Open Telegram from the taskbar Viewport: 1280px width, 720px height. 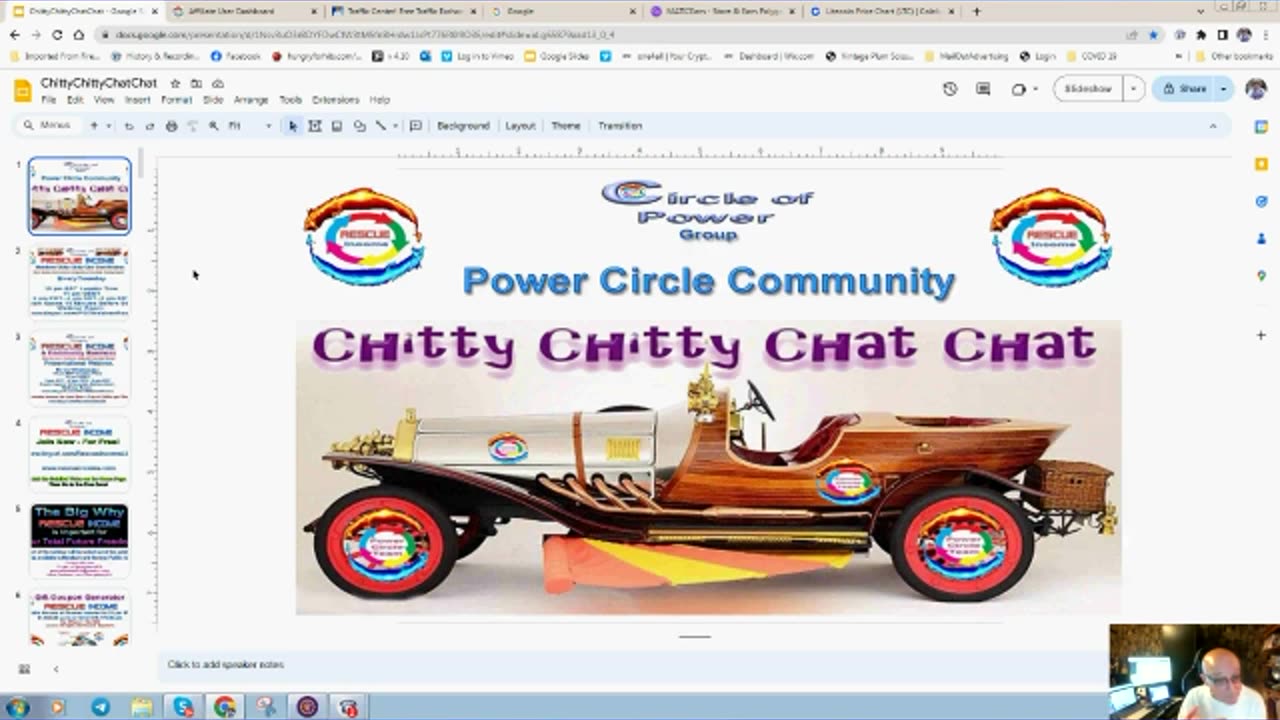101,707
